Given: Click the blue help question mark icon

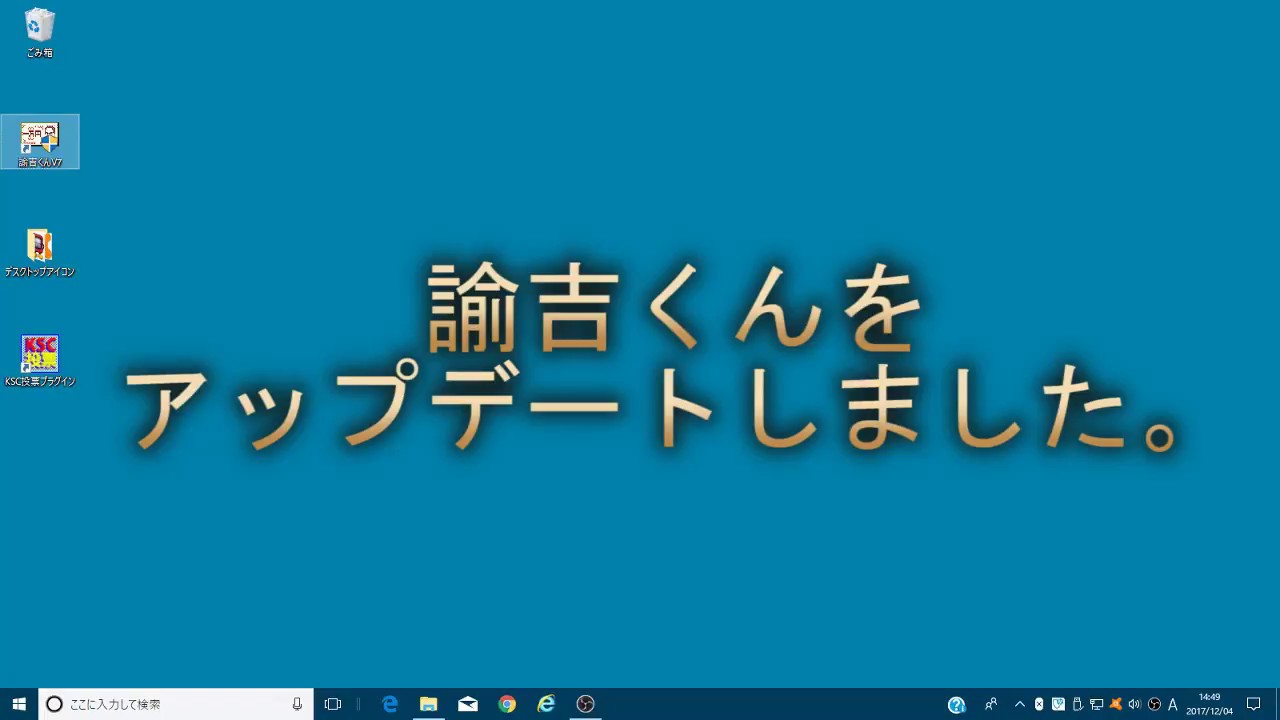Looking at the screenshot, I should tap(956, 704).
